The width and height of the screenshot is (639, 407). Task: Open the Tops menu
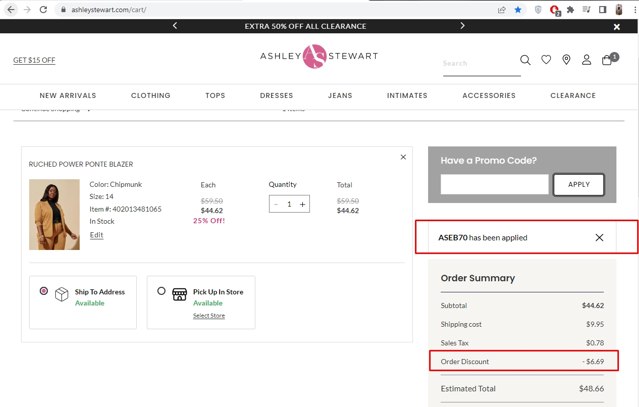pyautogui.click(x=215, y=95)
